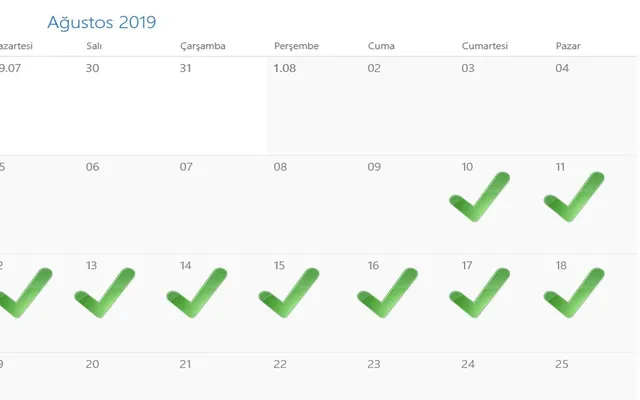Viewport: 640px width, 400px height.
Task: Click the green checkmark on August 10
Action: pos(478,196)
